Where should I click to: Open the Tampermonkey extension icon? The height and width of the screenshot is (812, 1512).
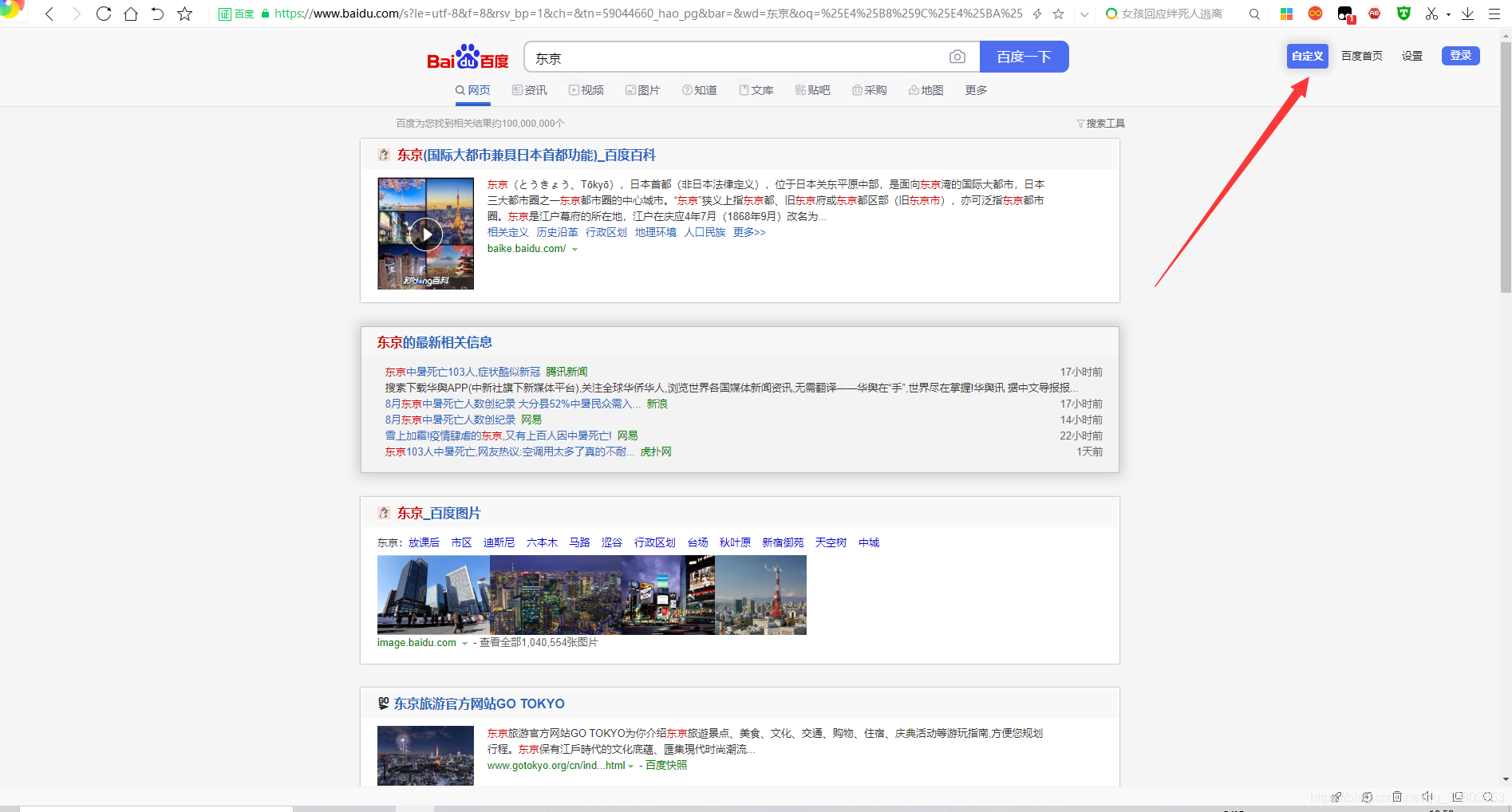tap(1403, 14)
